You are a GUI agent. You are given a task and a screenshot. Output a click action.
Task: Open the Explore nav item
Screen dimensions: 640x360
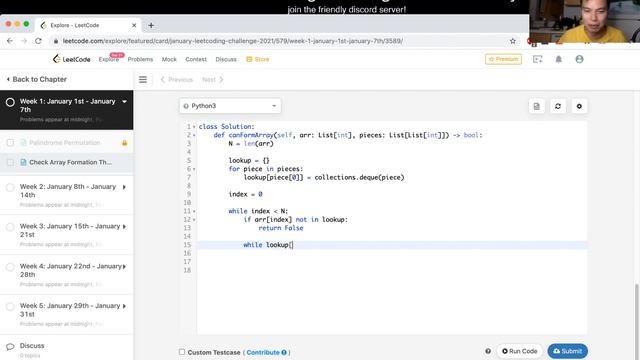109,59
